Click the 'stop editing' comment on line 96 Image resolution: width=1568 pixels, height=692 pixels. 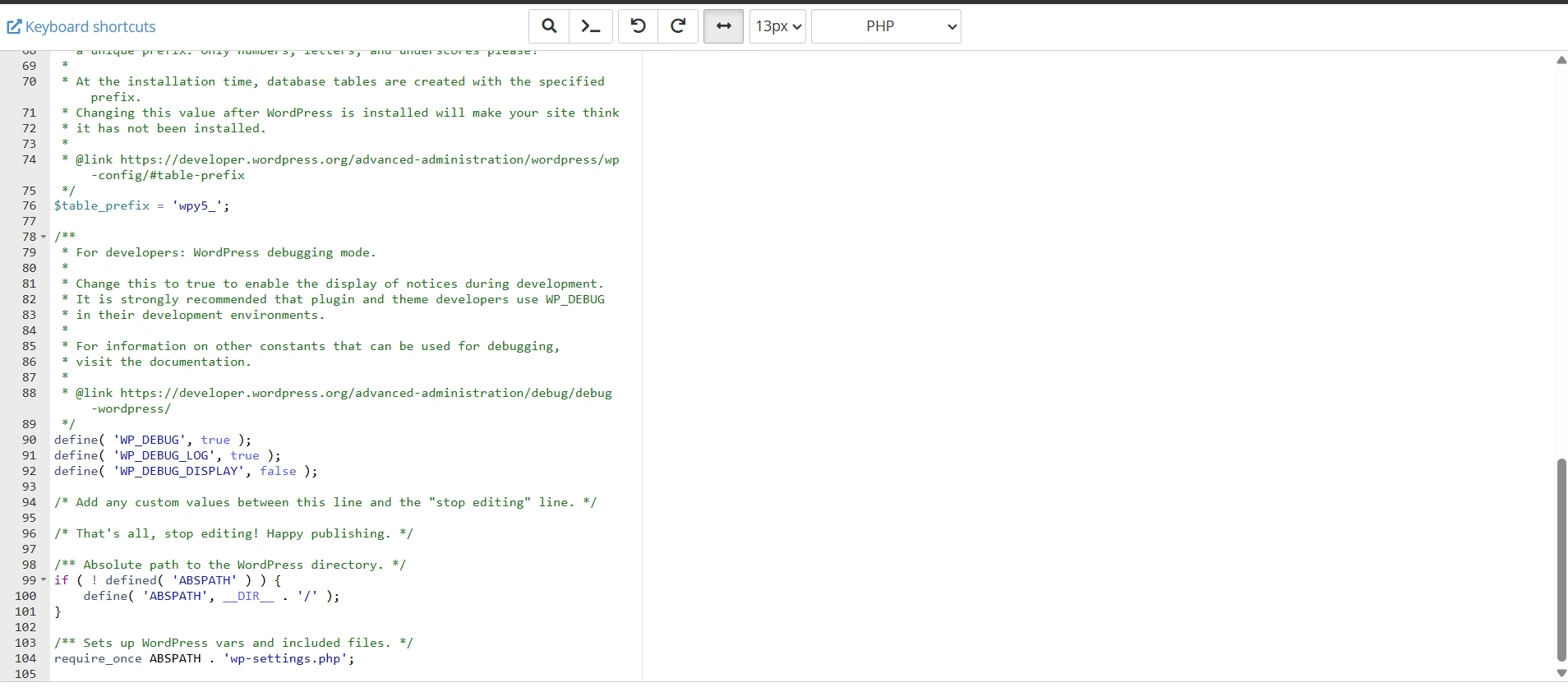(x=233, y=533)
